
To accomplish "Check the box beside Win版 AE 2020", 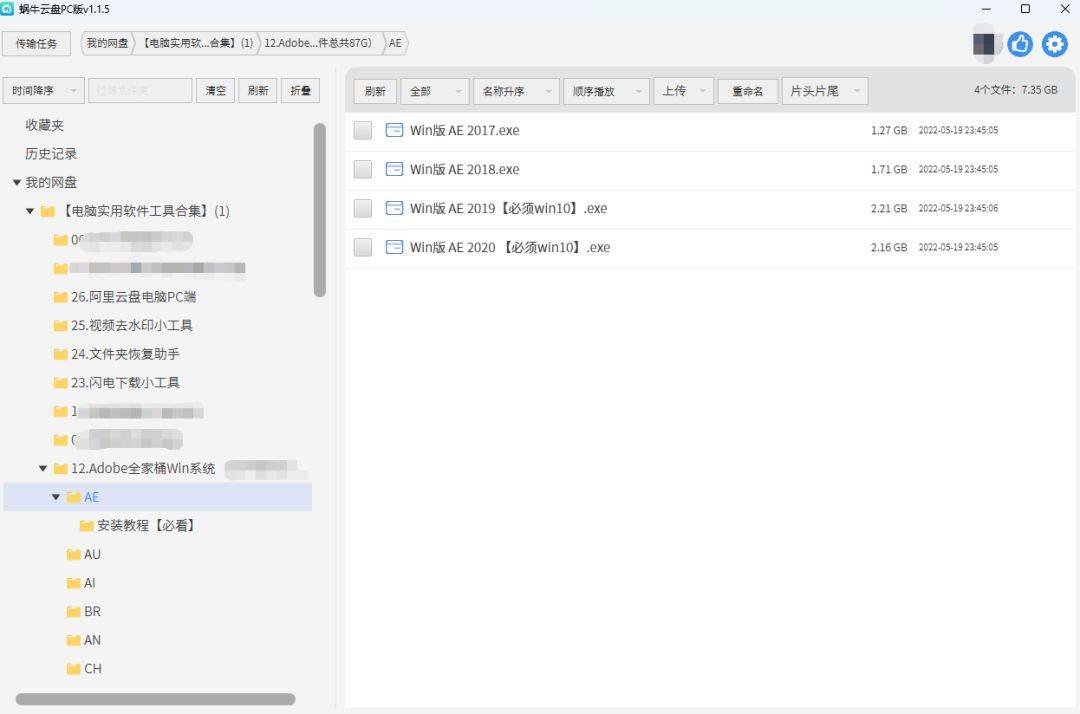I will 363,247.
